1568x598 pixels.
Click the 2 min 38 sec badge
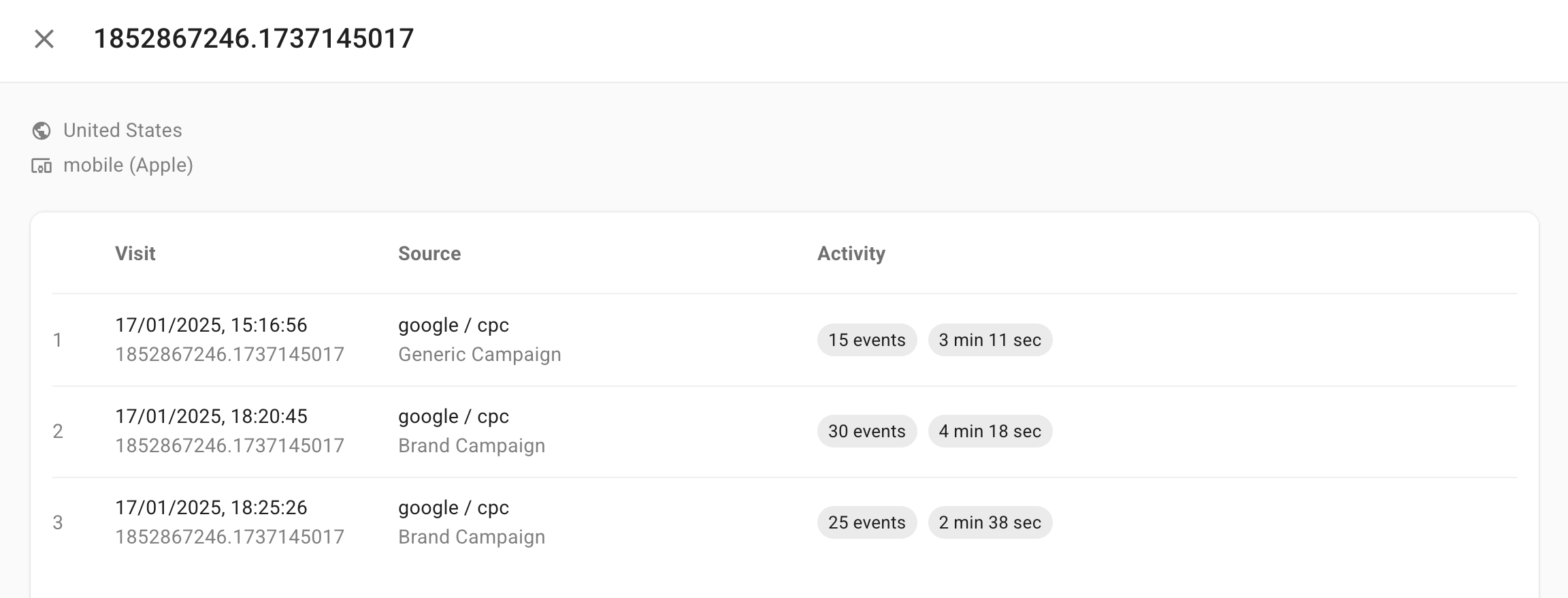(990, 522)
